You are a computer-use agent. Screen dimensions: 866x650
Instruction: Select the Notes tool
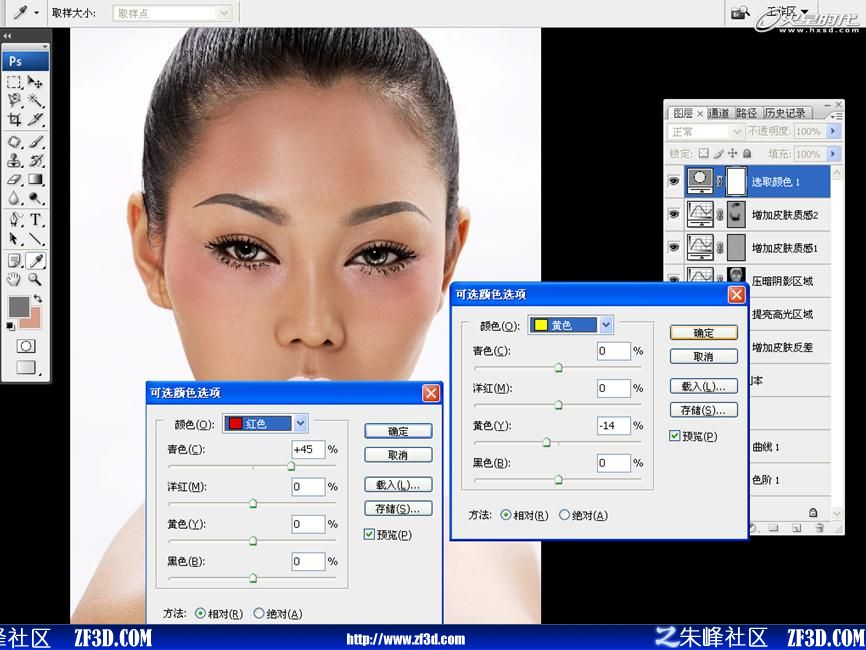click(x=14, y=260)
